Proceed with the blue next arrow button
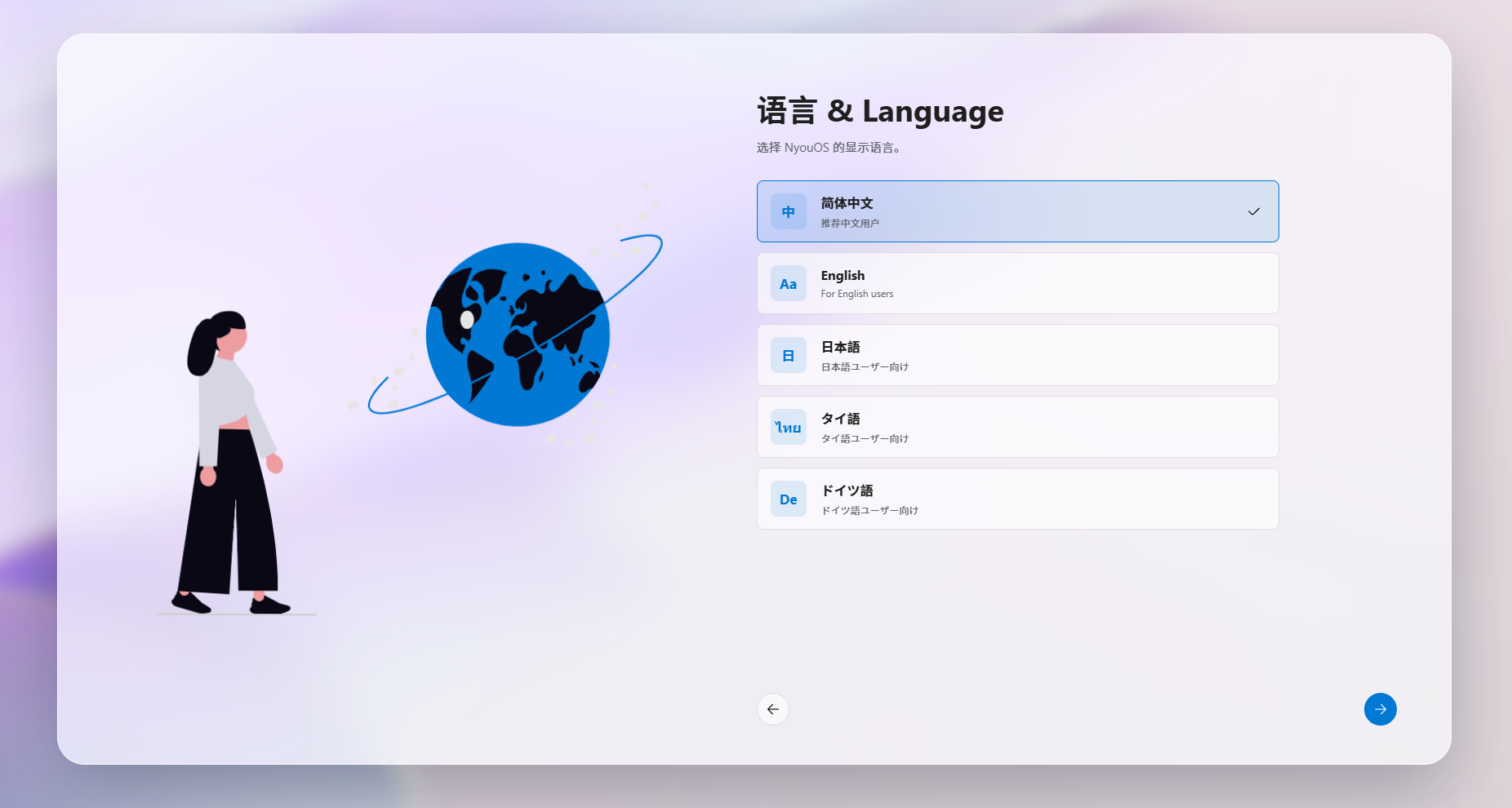The height and width of the screenshot is (808, 1512). pos(1380,709)
